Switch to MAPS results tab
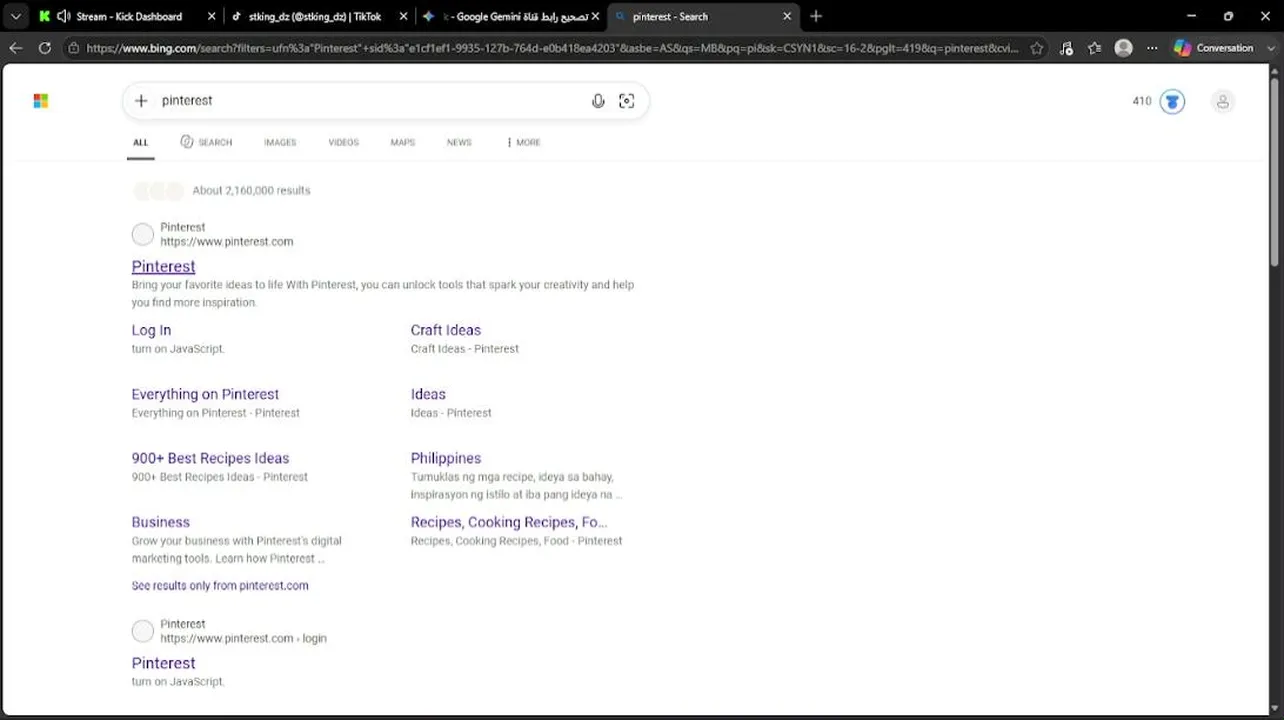The height and width of the screenshot is (720, 1284). point(402,143)
